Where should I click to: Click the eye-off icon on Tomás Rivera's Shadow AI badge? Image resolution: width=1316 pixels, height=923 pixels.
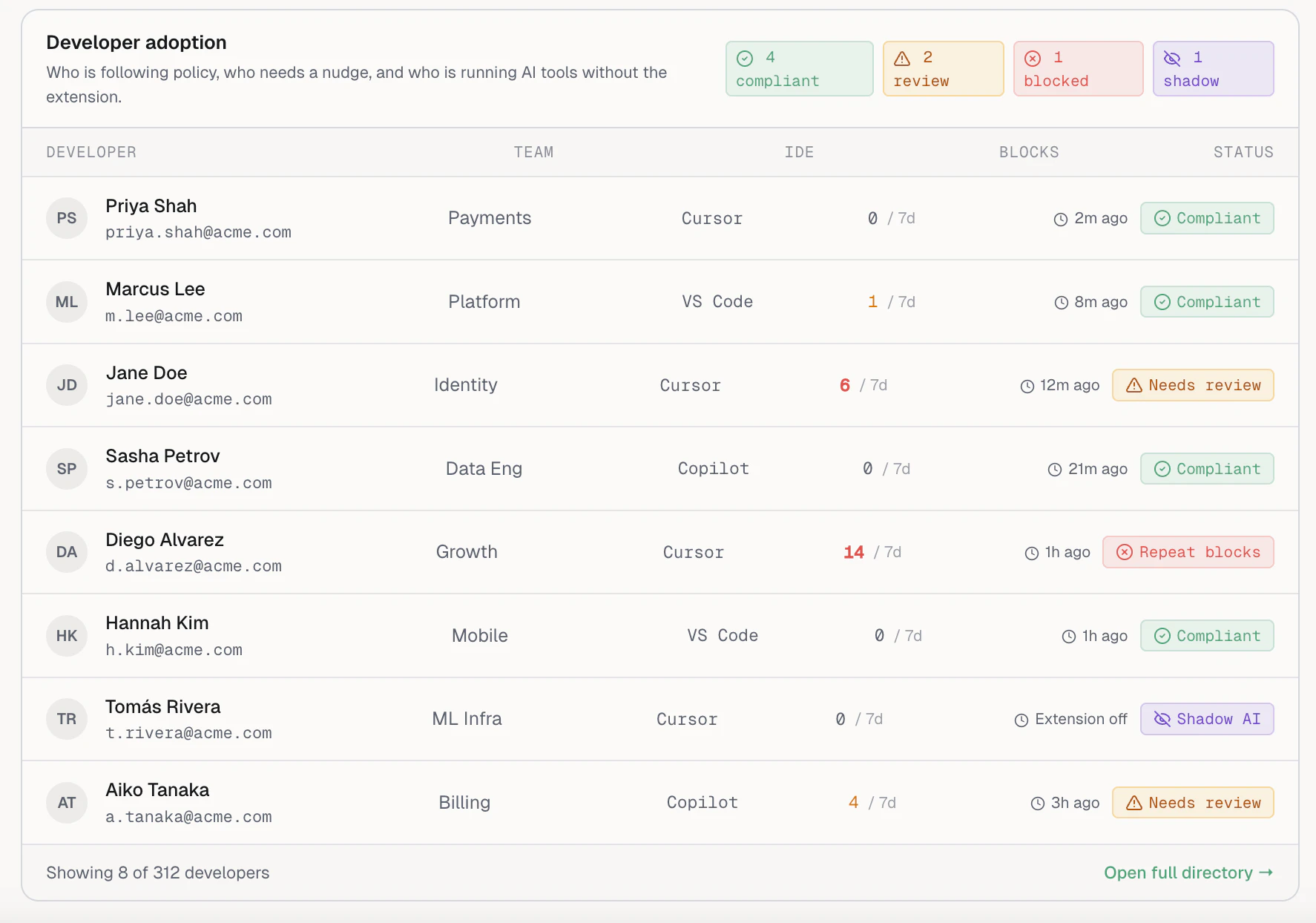pyautogui.click(x=1161, y=719)
